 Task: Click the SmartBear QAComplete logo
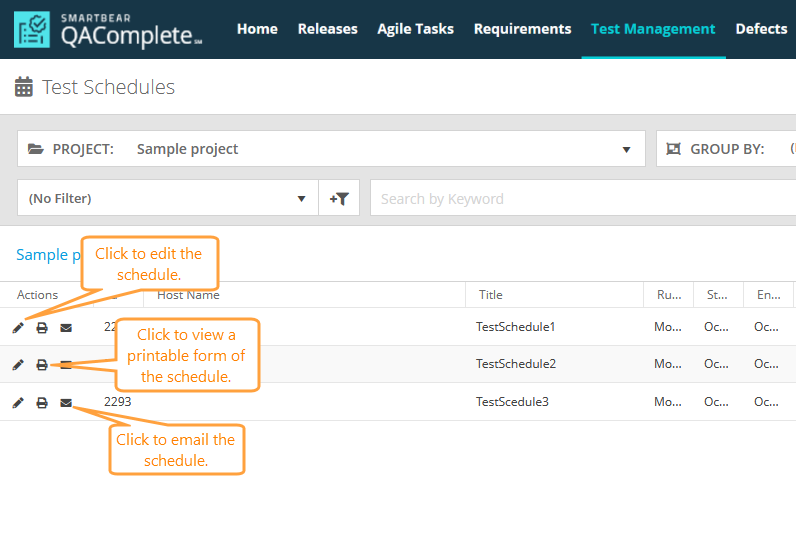click(x=108, y=30)
